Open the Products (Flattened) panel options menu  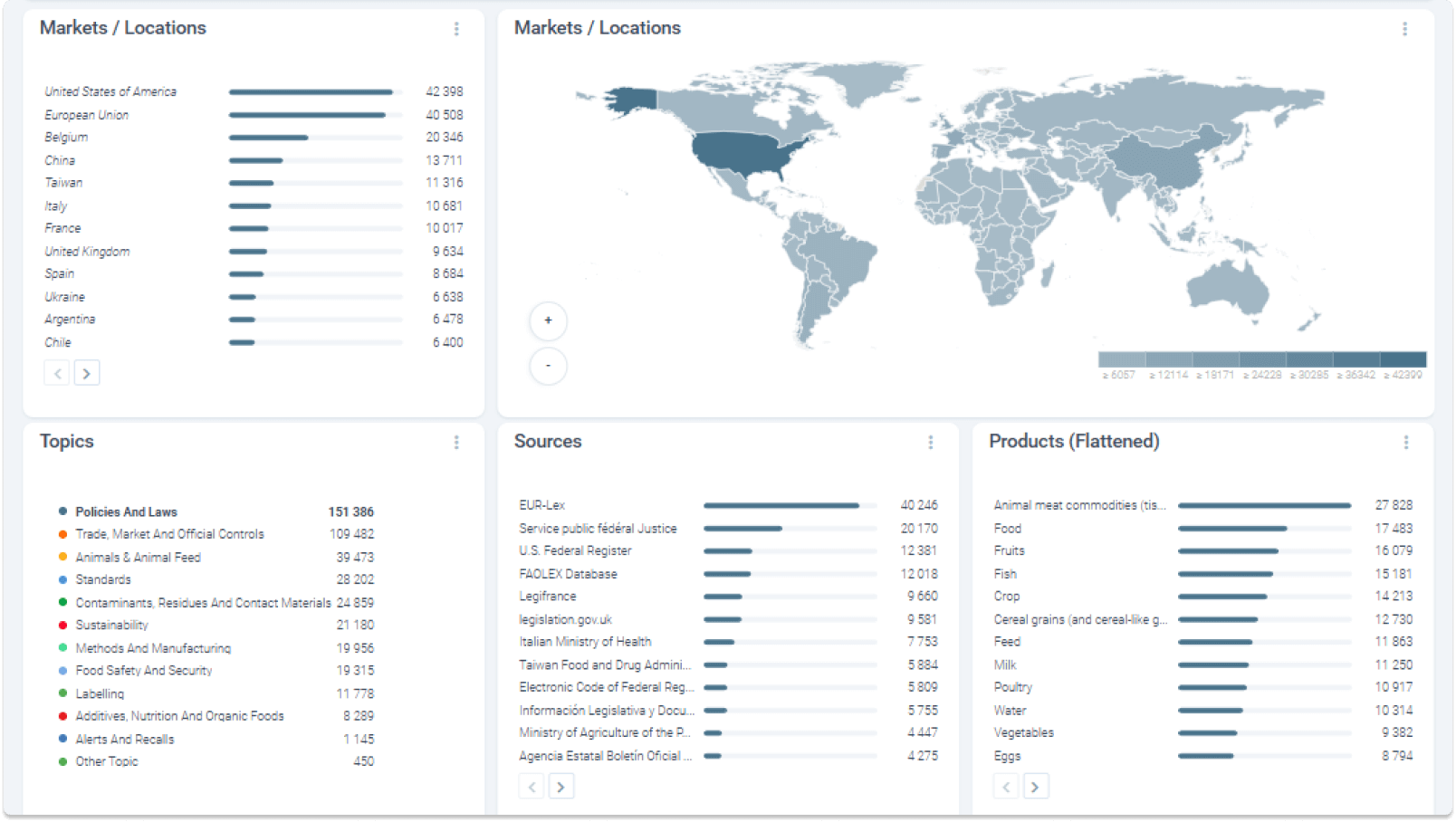pos(1406,443)
